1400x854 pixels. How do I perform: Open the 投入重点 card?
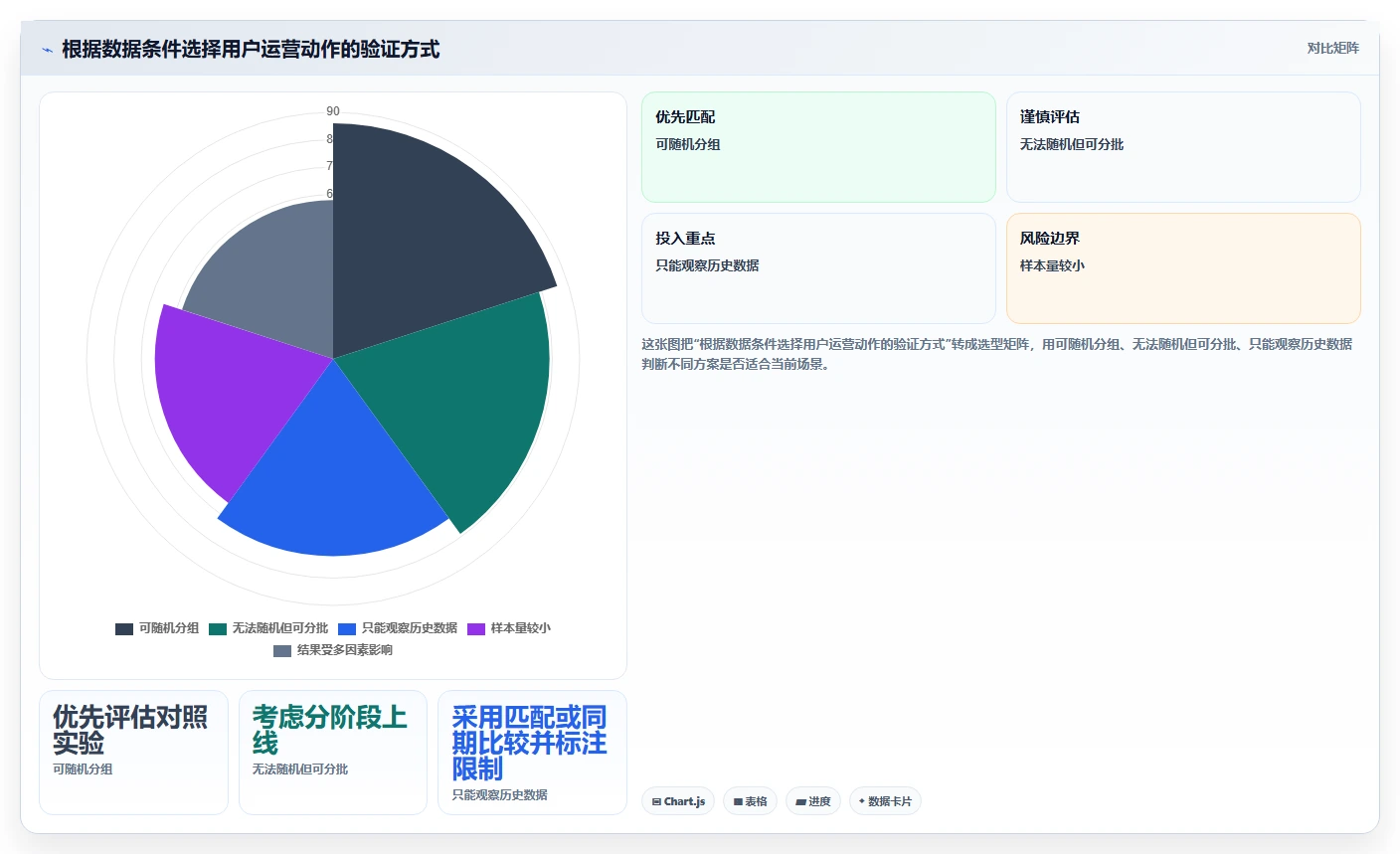tap(818, 268)
